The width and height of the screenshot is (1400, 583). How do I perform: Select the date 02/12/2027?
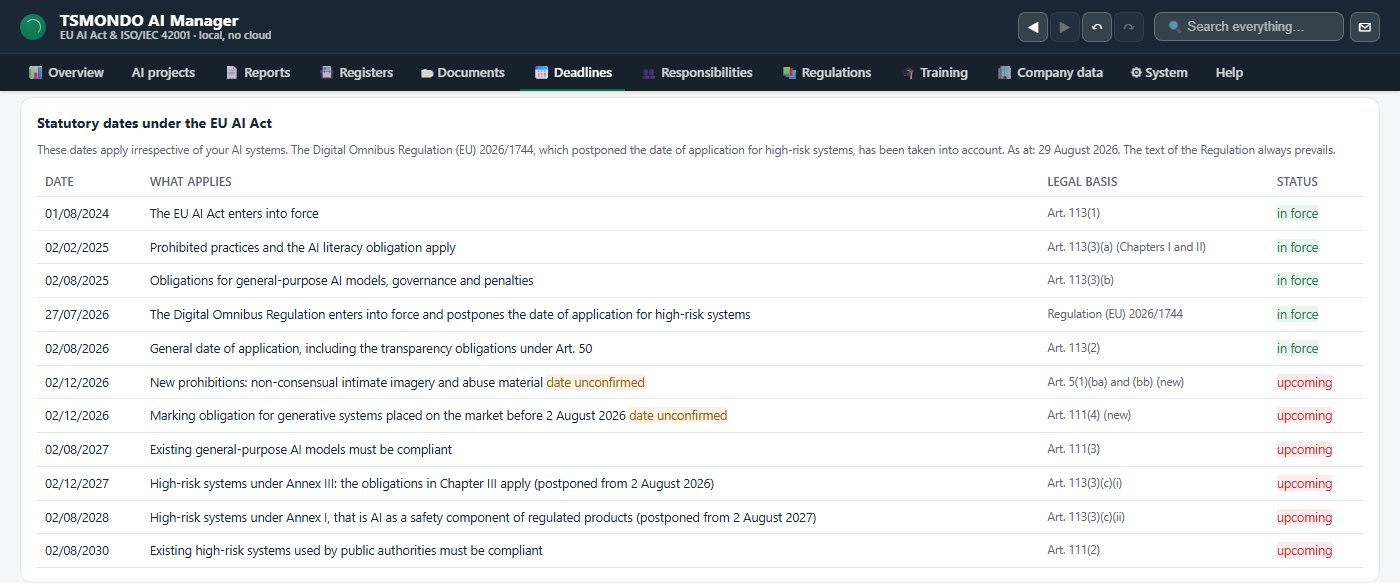tap(77, 483)
